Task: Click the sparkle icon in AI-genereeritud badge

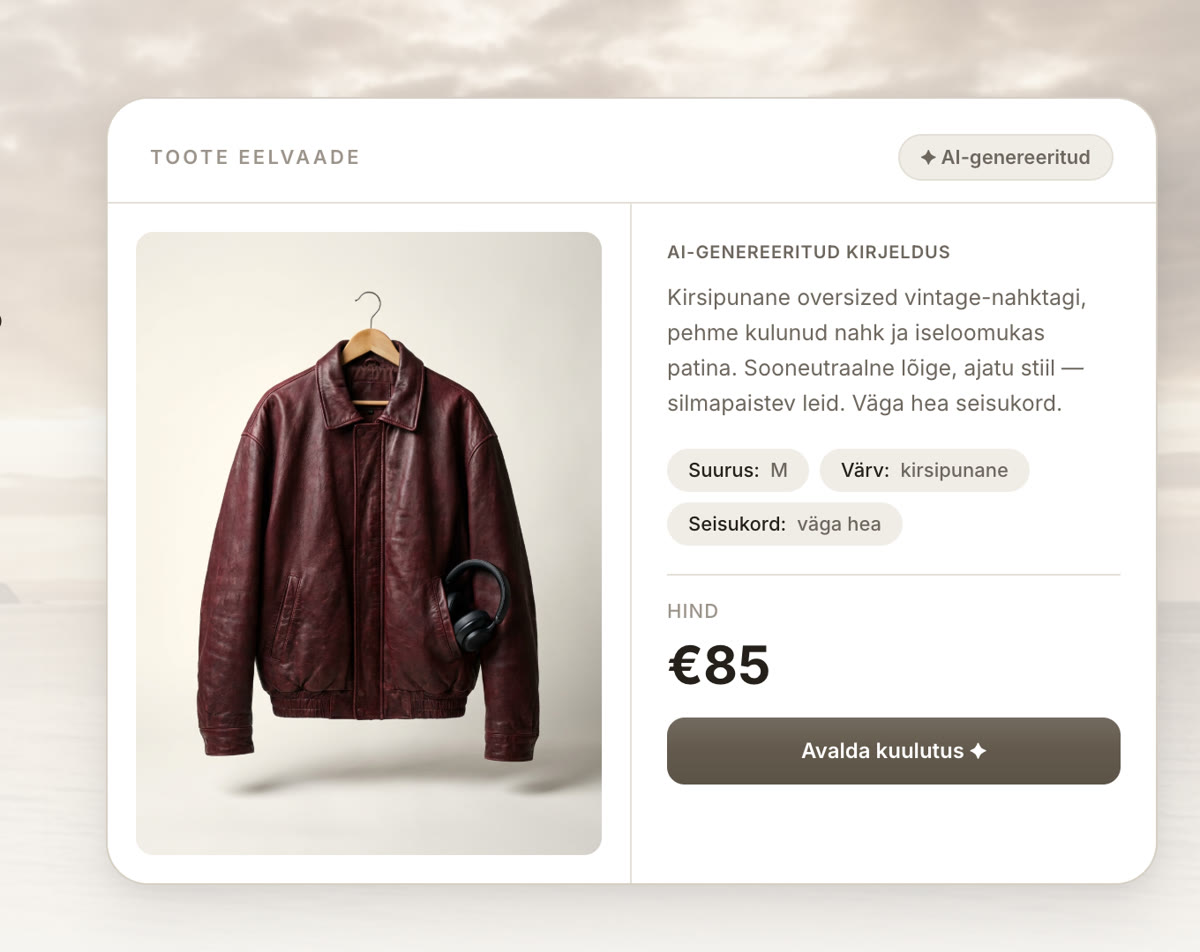Action: point(928,157)
